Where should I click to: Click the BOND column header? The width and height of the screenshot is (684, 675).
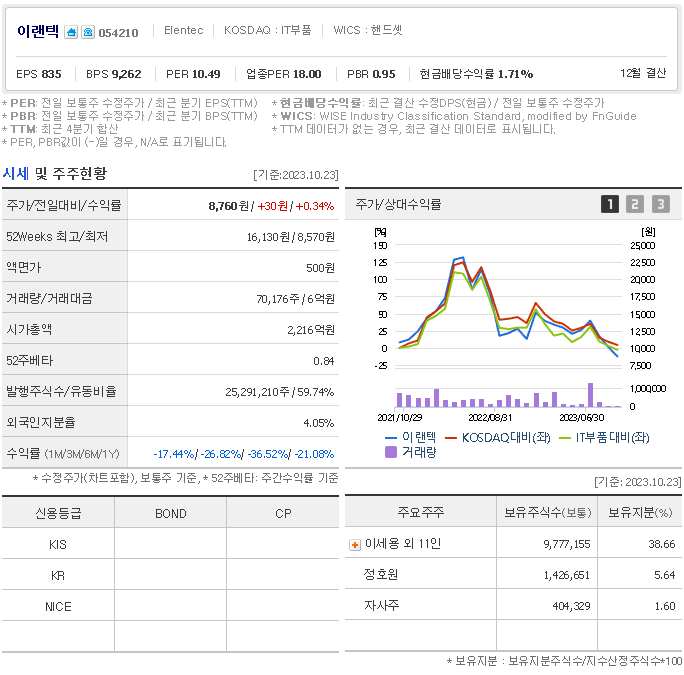tap(171, 513)
